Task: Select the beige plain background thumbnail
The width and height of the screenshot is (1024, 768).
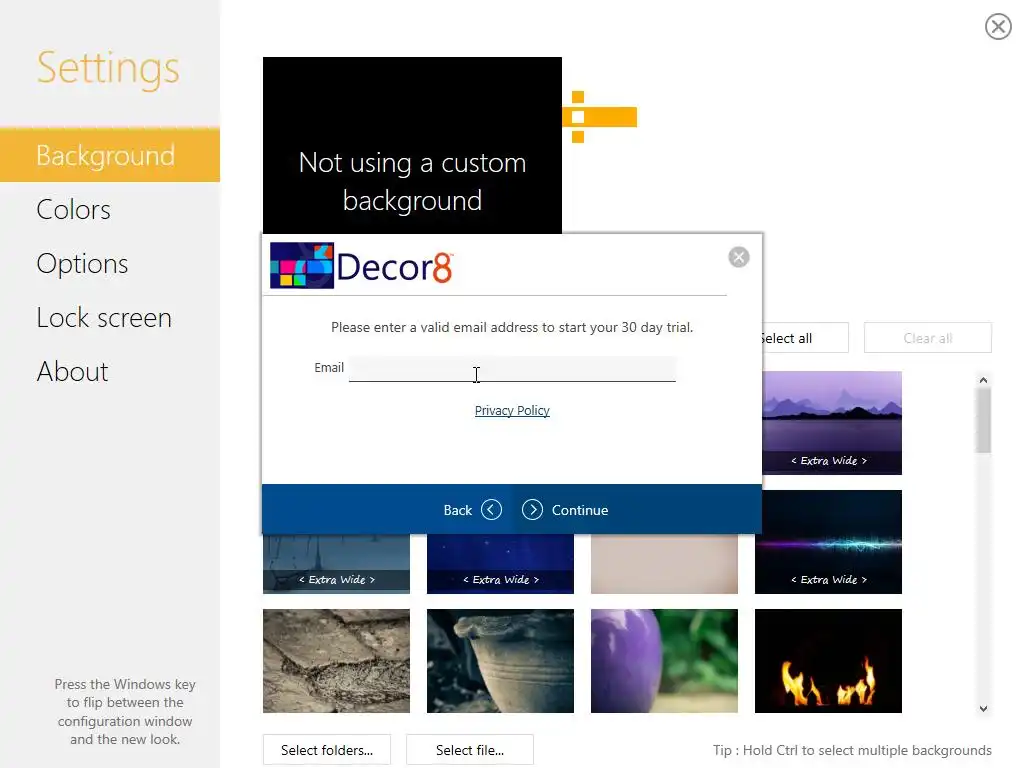Action: pos(664,564)
